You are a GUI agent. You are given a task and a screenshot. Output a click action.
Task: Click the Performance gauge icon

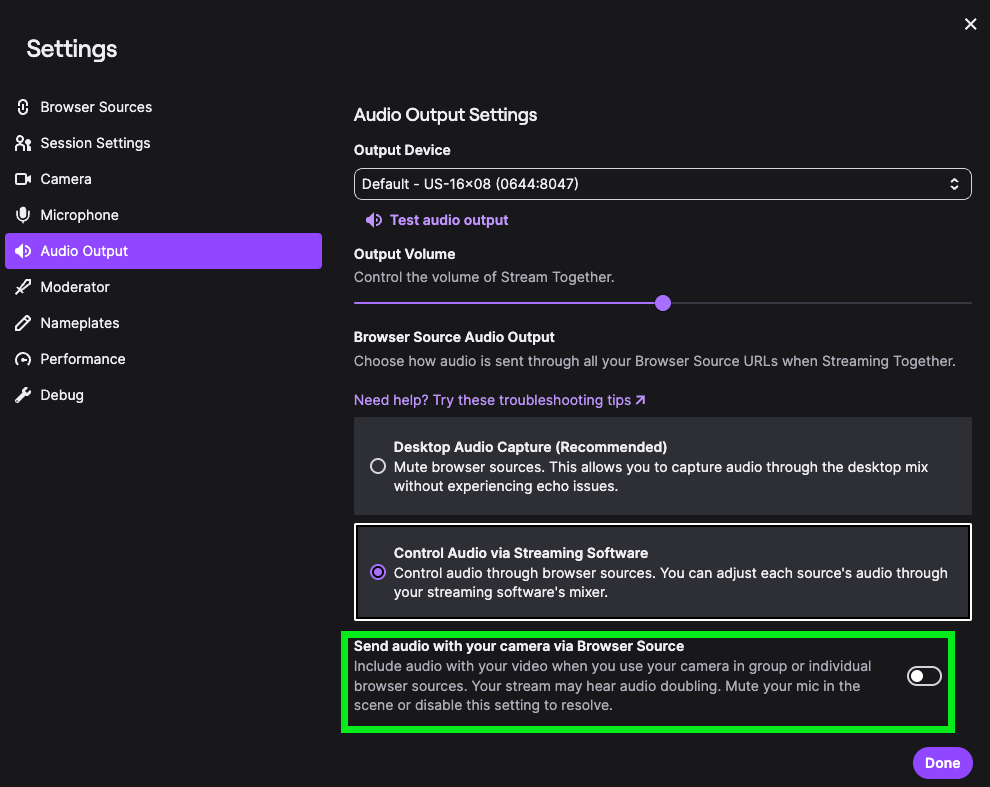23,359
